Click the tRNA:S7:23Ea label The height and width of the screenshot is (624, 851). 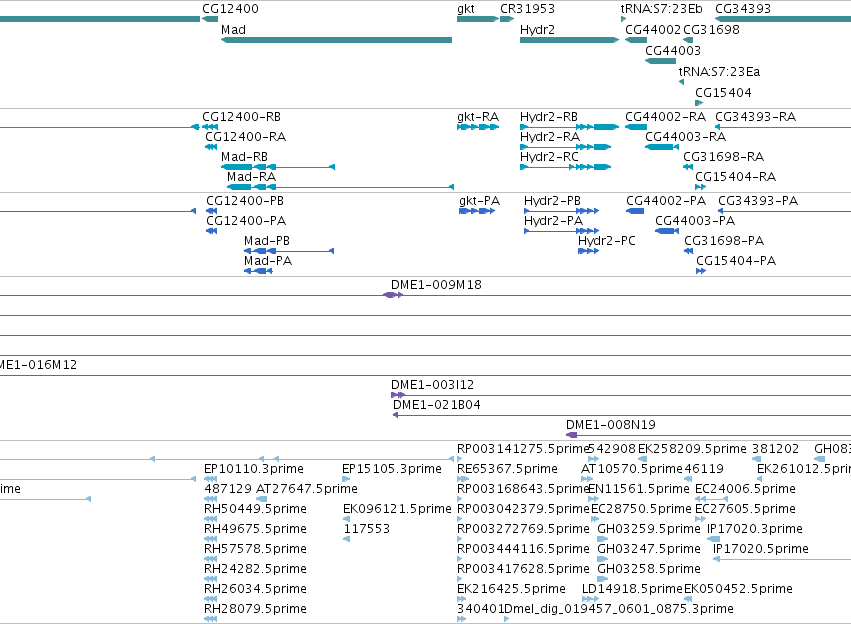click(x=719, y=72)
